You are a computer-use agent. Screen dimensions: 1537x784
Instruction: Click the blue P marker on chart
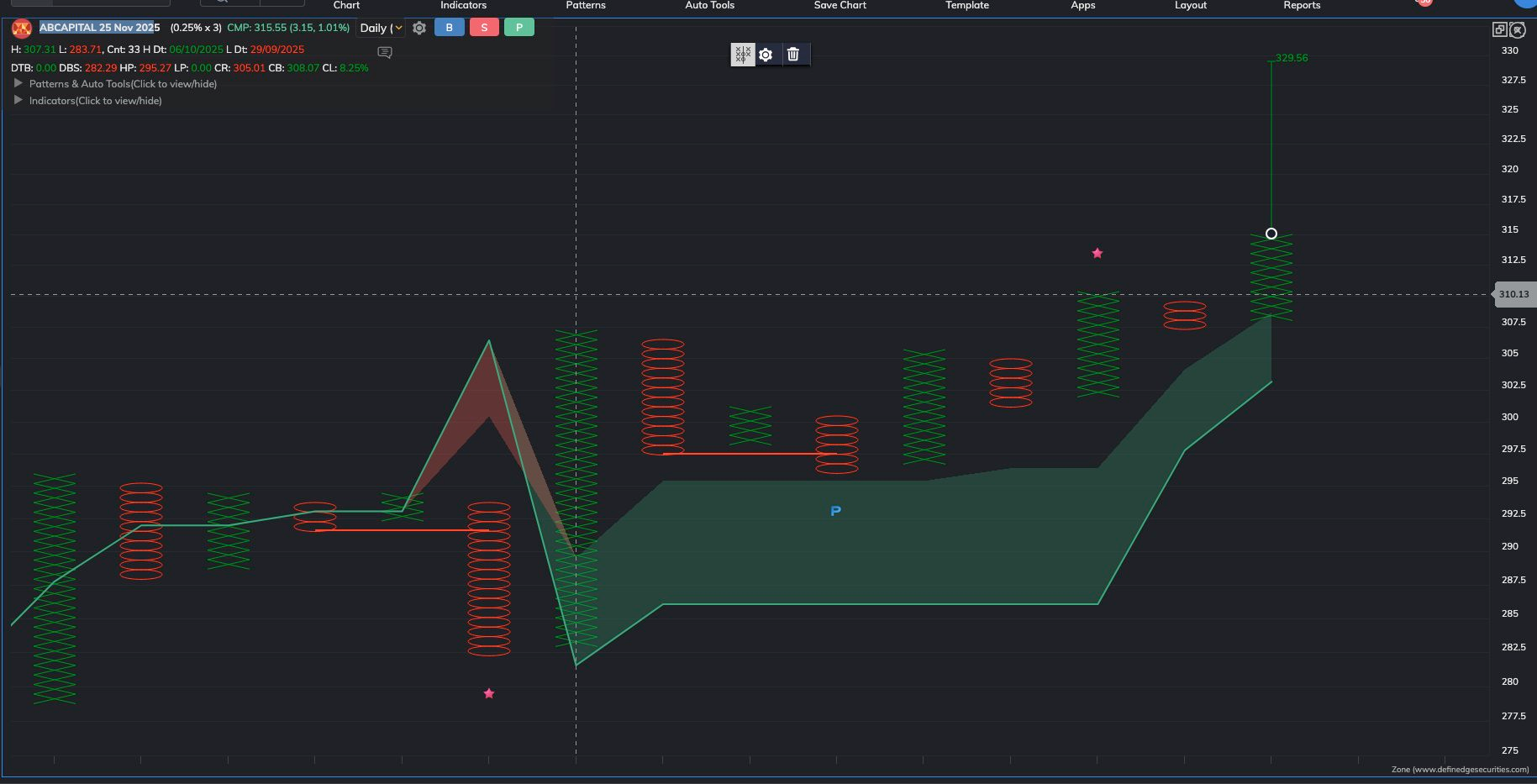(835, 511)
